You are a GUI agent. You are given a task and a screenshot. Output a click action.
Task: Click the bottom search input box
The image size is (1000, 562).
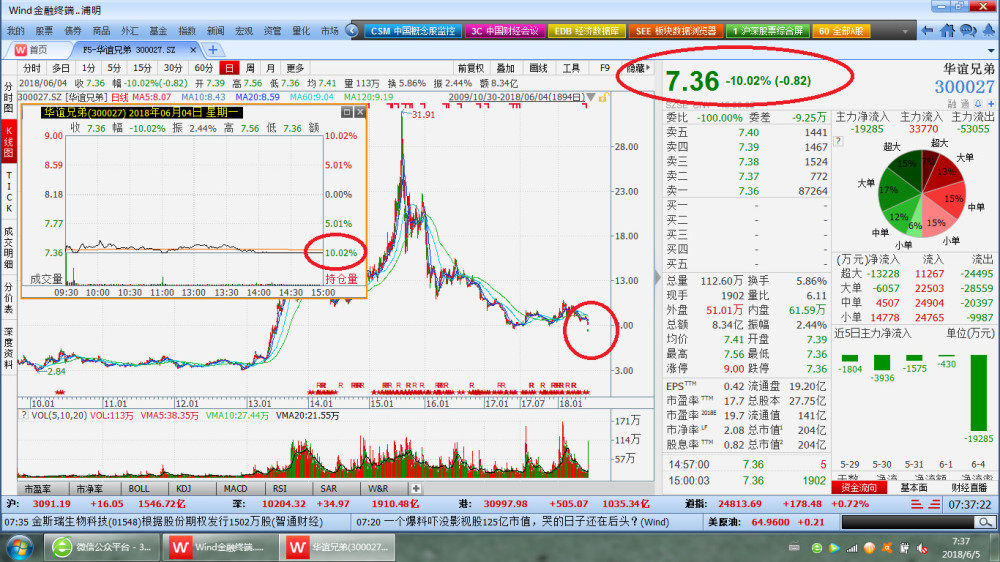(909, 522)
